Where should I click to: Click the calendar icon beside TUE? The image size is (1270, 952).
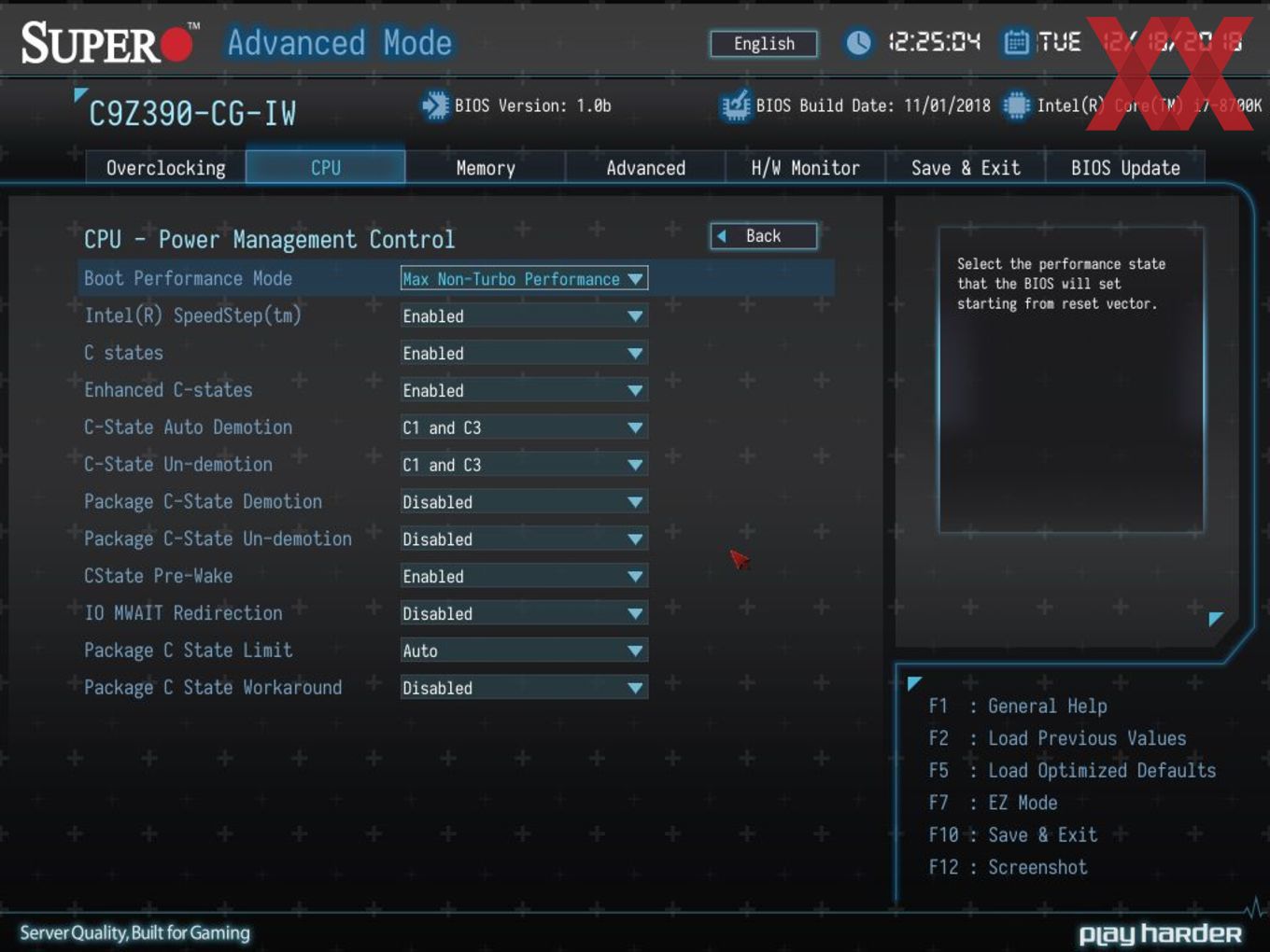[x=1016, y=42]
